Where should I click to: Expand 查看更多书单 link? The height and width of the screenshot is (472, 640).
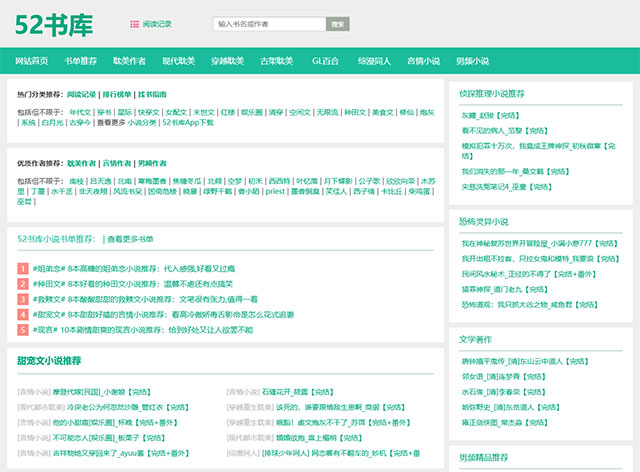pos(131,239)
